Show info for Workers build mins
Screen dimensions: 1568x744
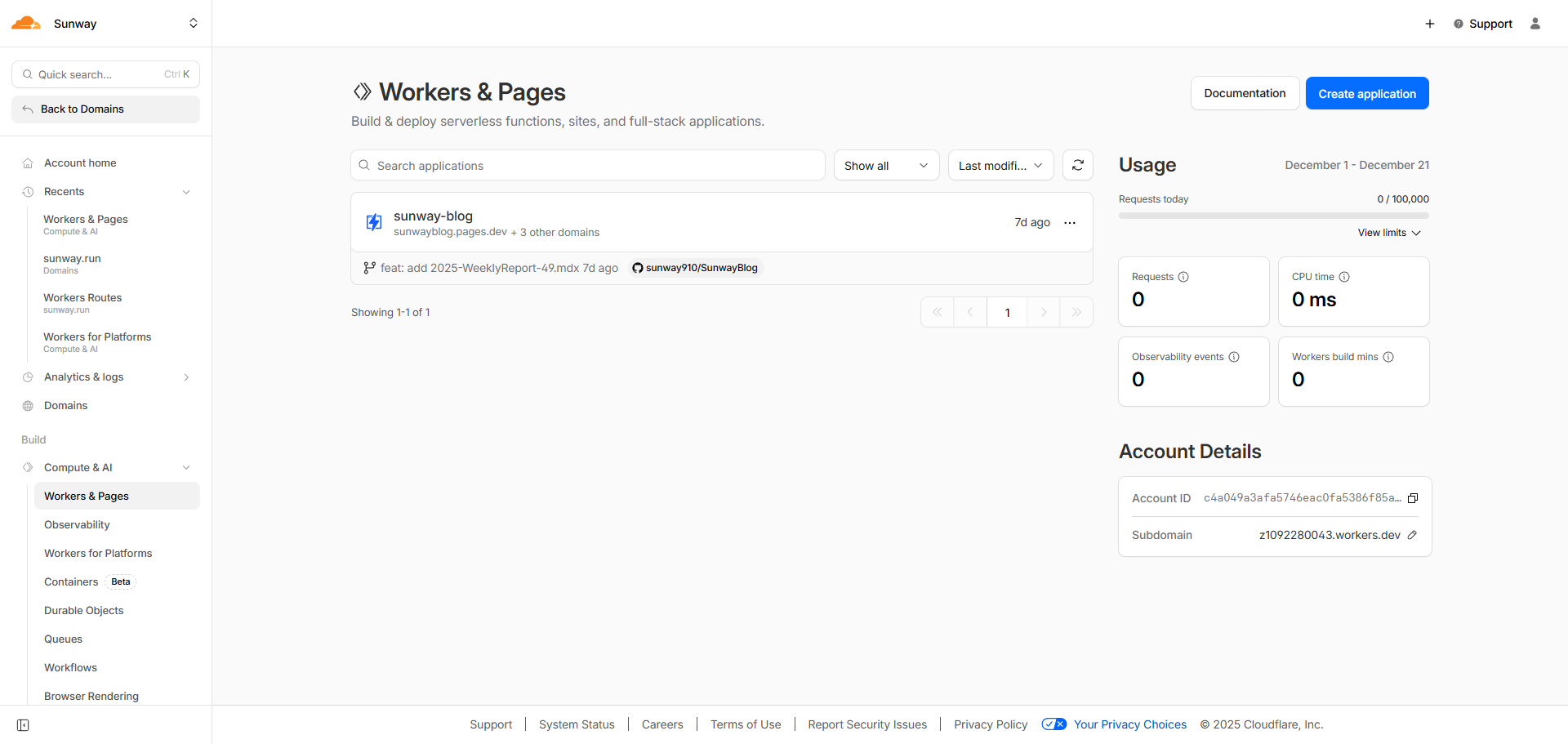click(x=1388, y=357)
